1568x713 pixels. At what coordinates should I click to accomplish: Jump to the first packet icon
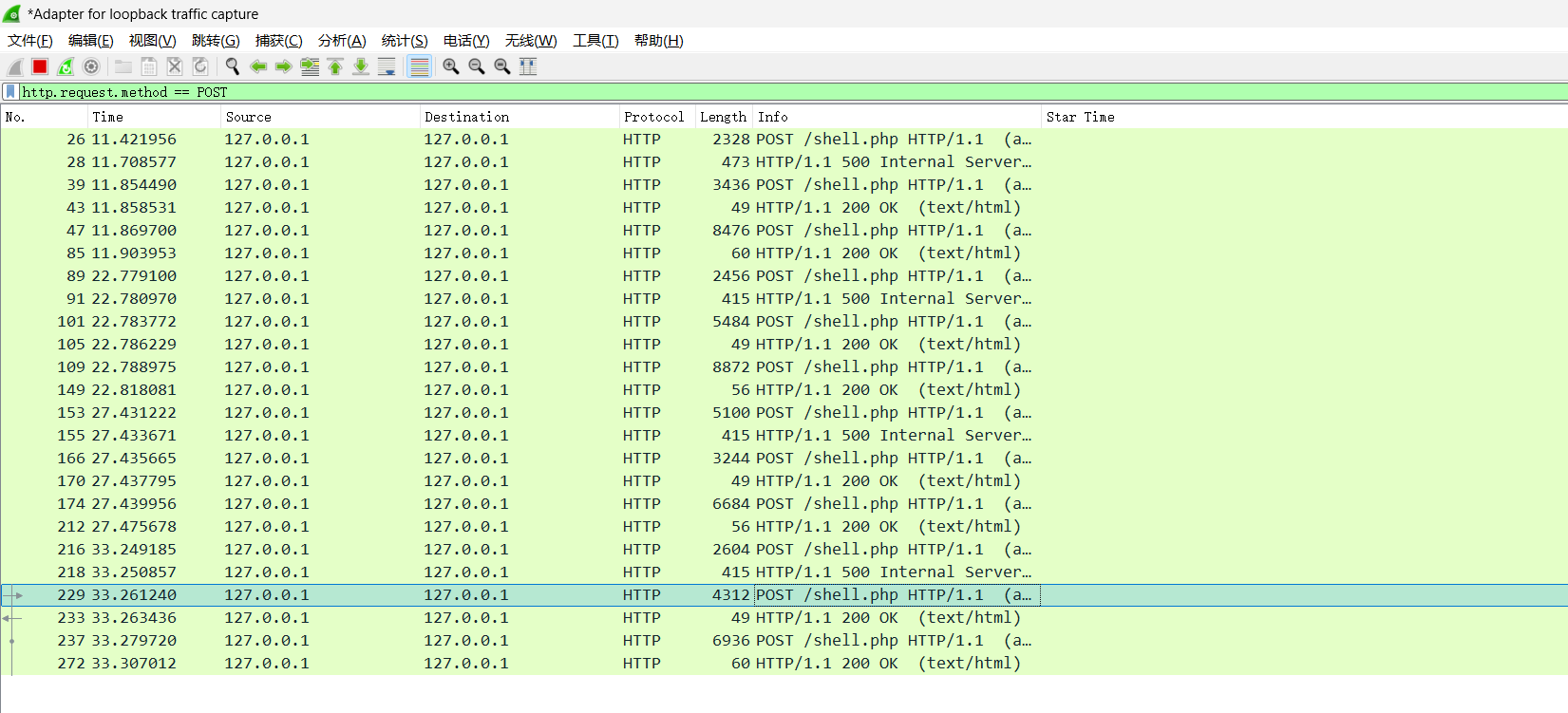[x=335, y=66]
